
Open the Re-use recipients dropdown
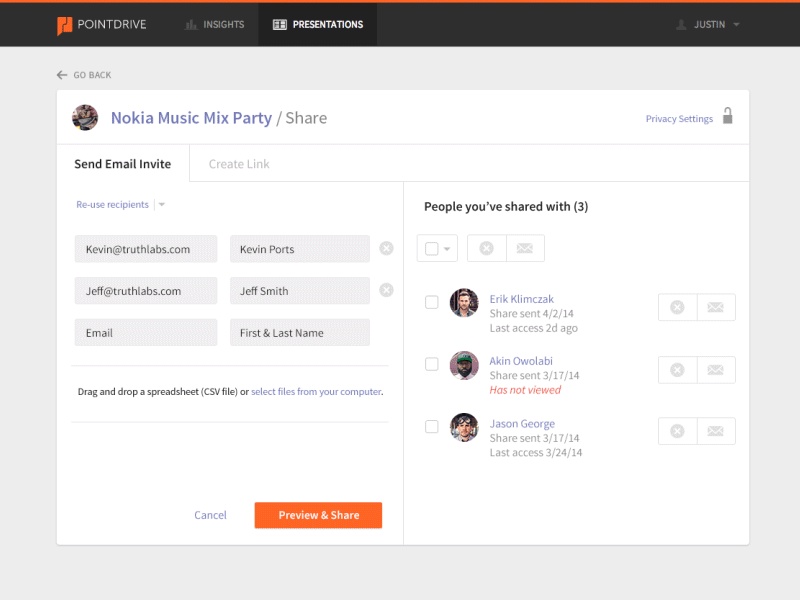tap(161, 205)
